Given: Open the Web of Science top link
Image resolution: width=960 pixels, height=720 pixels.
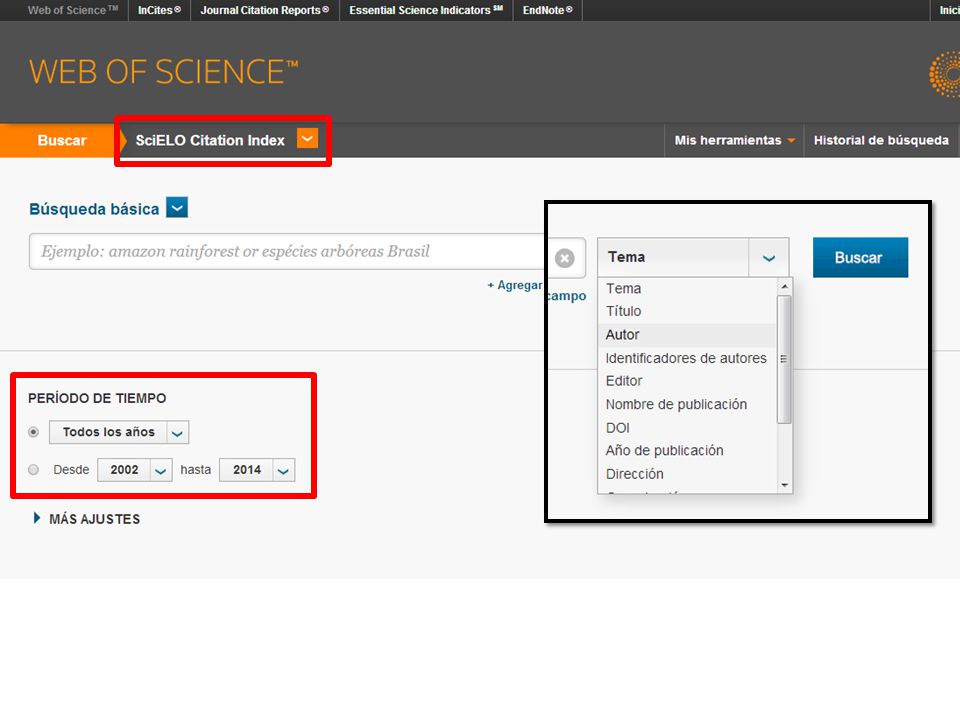Looking at the screenshot, I should coord(72,10).
